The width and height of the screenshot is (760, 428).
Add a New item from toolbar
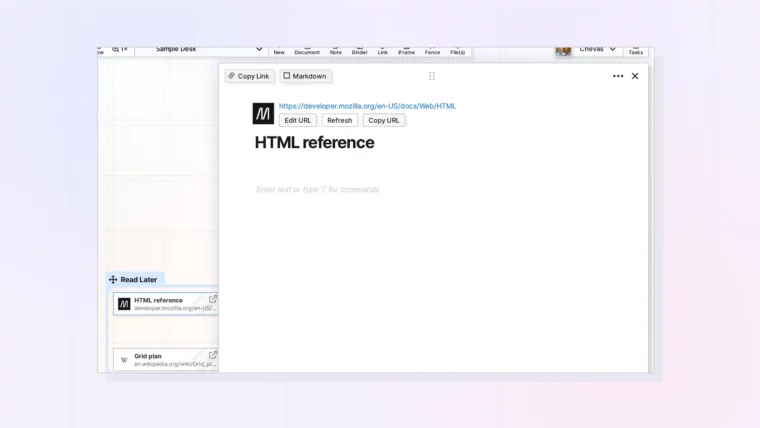279,50
